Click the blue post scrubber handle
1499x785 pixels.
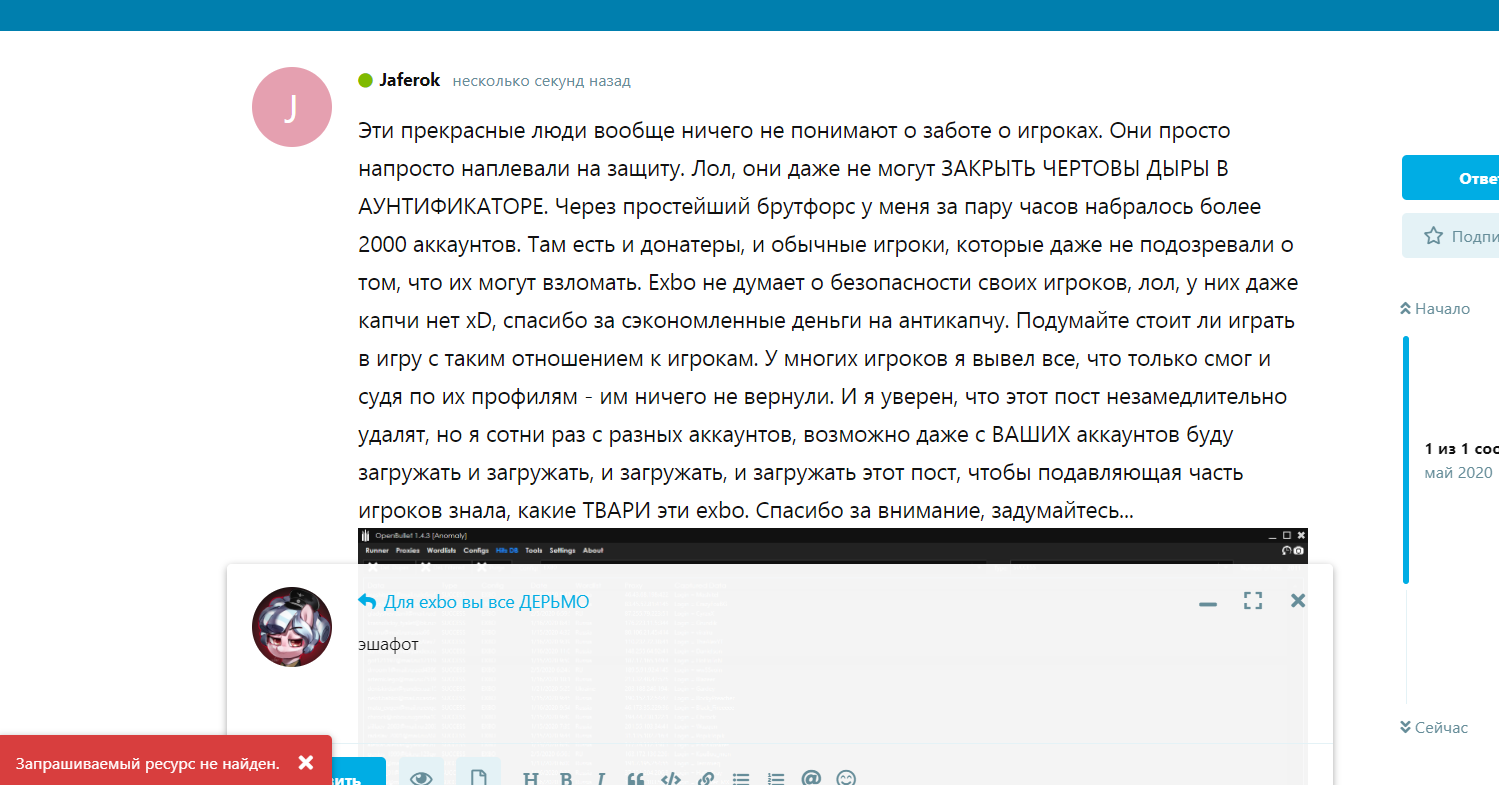(1406, 460)
